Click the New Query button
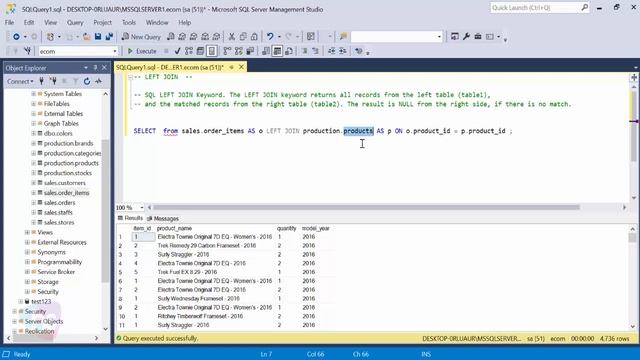Image resolution: width=640 pixels, height=360 pixels. [141, 37]
